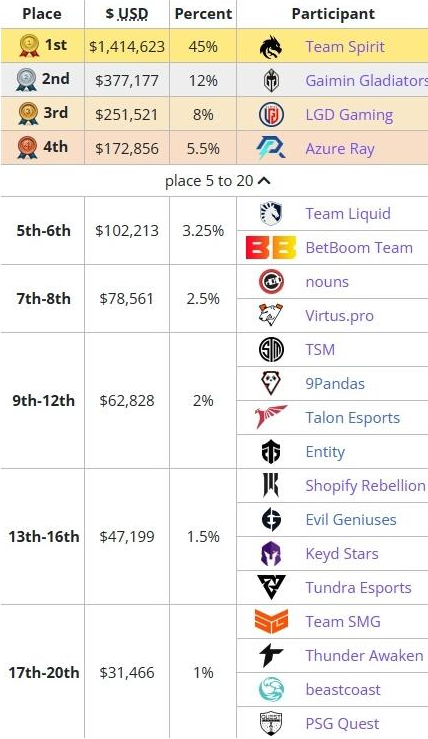The height and width of the screenshot is (739, 428).
Task: Click the Gaimin Gladiators helmet logo
Action: [271, 81]
